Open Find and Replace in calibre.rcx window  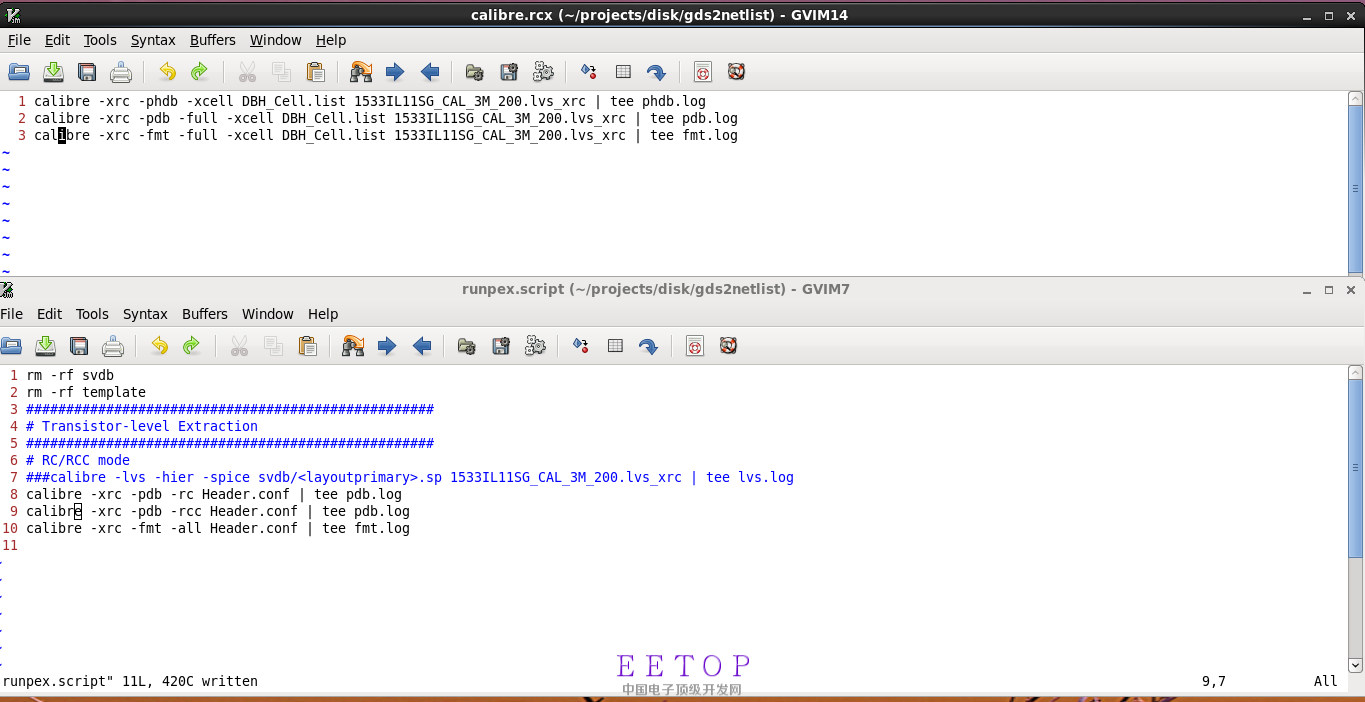[x=361, y=72]
